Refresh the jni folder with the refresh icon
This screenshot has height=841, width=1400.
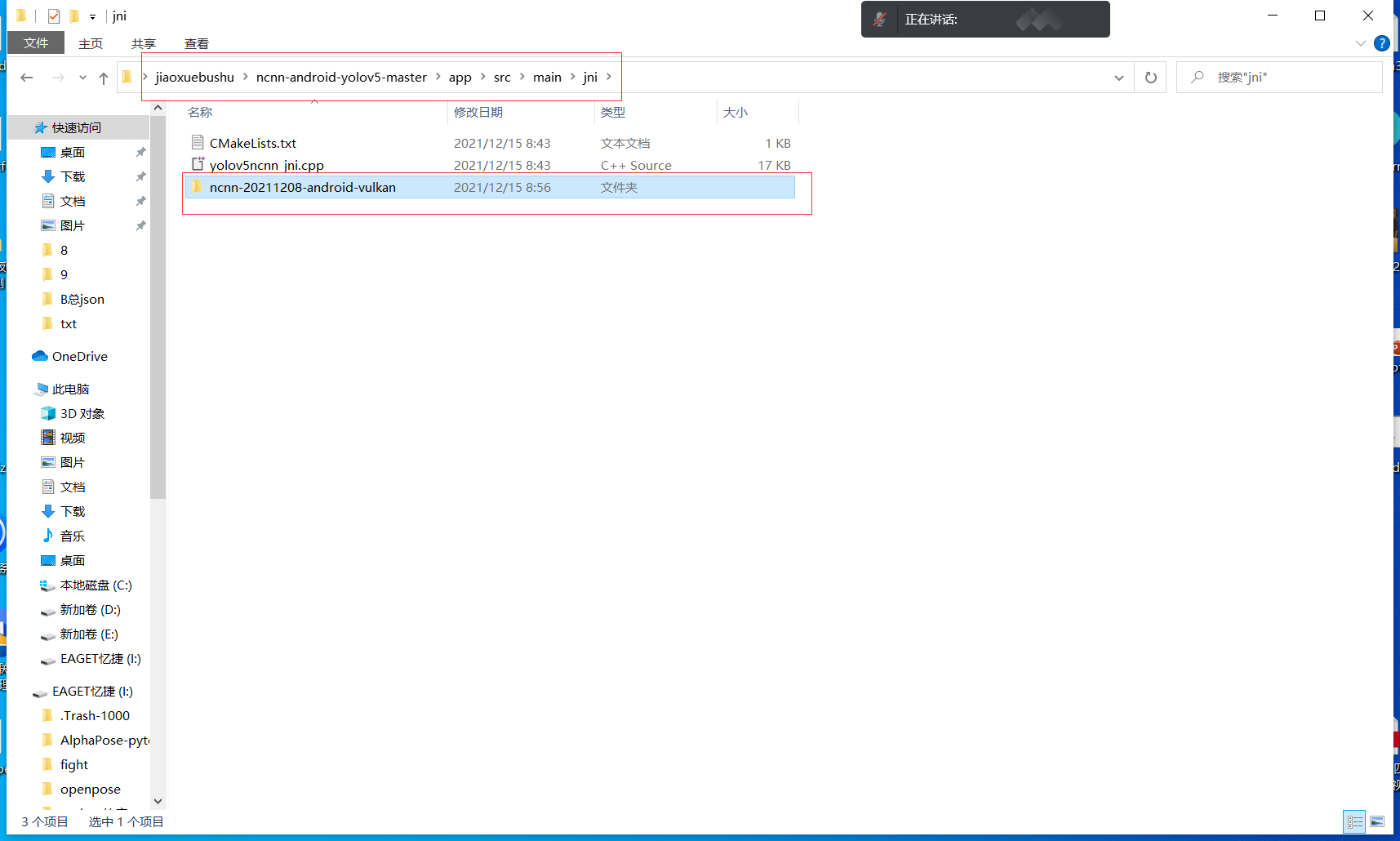1150,77
